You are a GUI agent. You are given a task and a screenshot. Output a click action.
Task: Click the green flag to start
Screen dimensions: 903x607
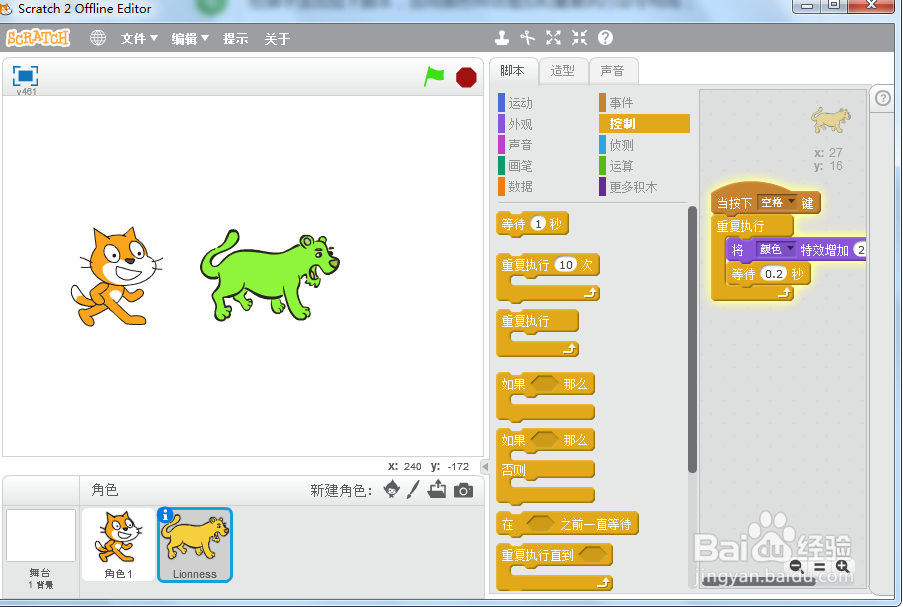(434, 77)
